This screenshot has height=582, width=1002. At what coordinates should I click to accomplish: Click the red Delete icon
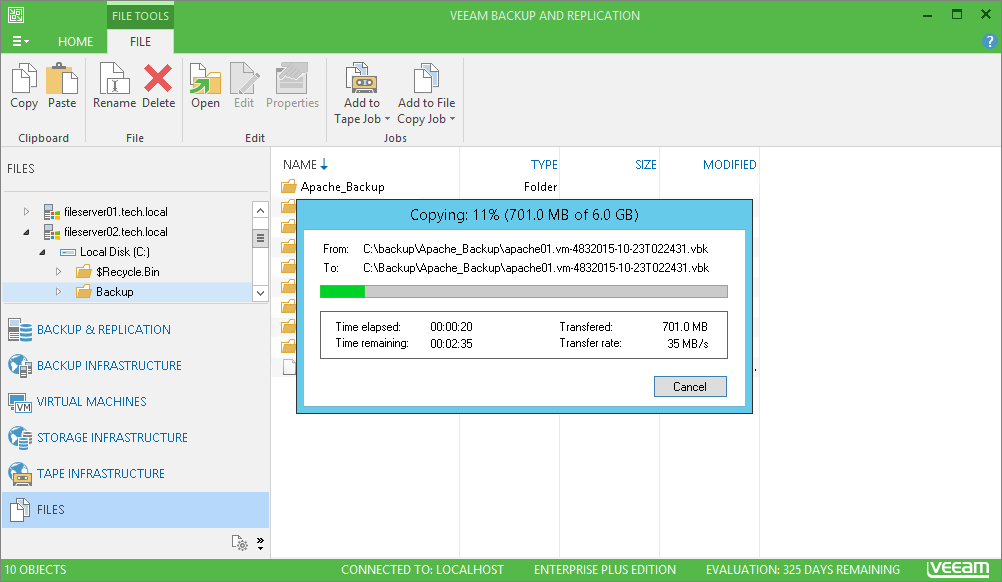coord(158,79)
